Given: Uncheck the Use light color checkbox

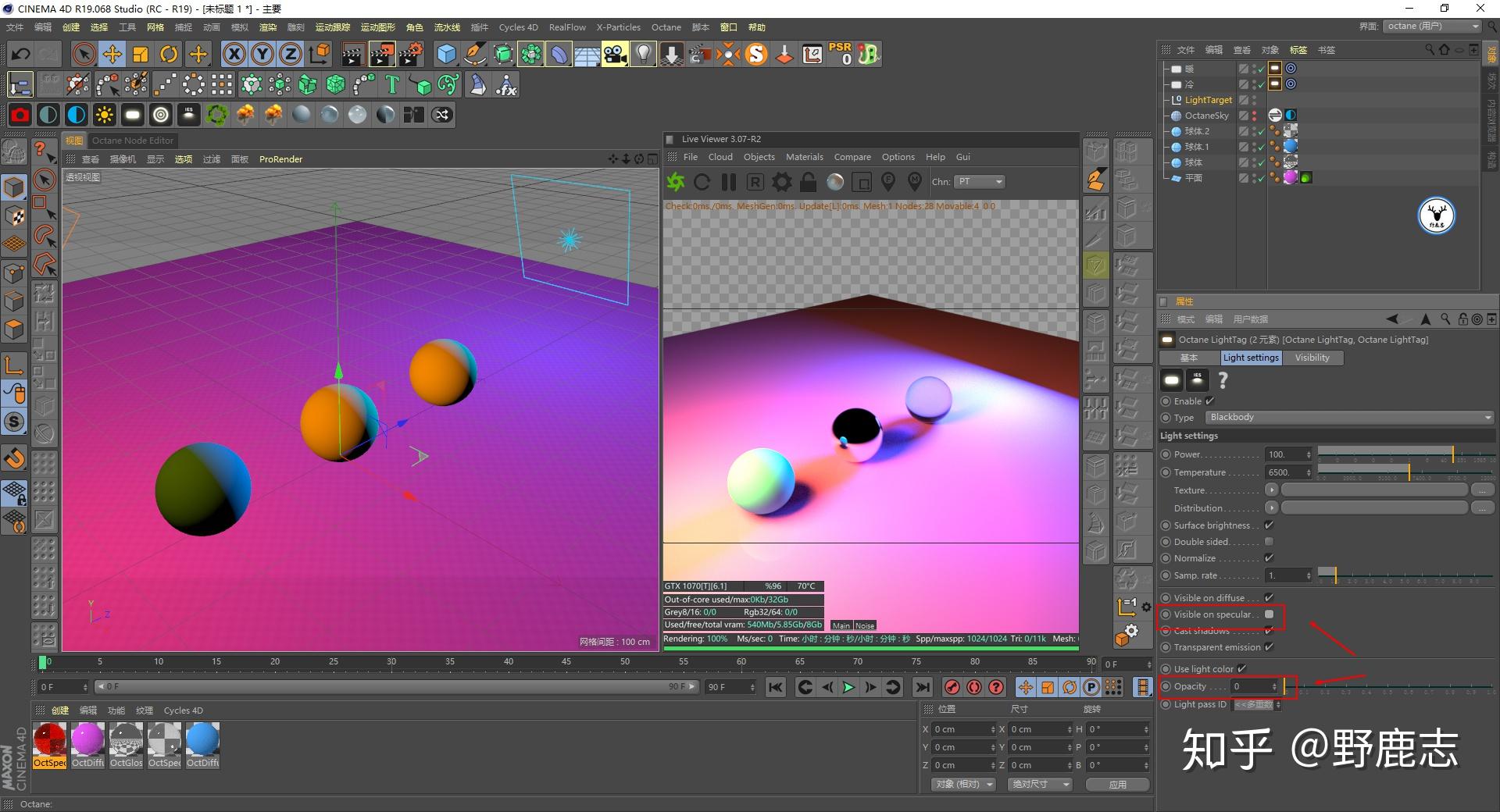Looking at the screenshot, I should [1241, 668].
